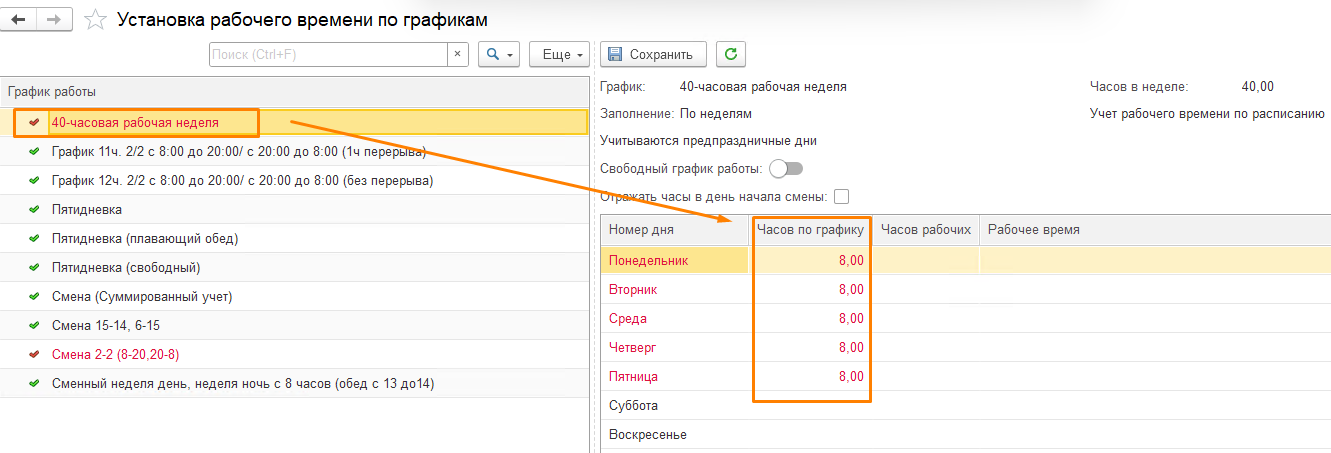Add page to favorites with star icon
The height and width of the screenshot is (453, 1331).
coord(95,19)
